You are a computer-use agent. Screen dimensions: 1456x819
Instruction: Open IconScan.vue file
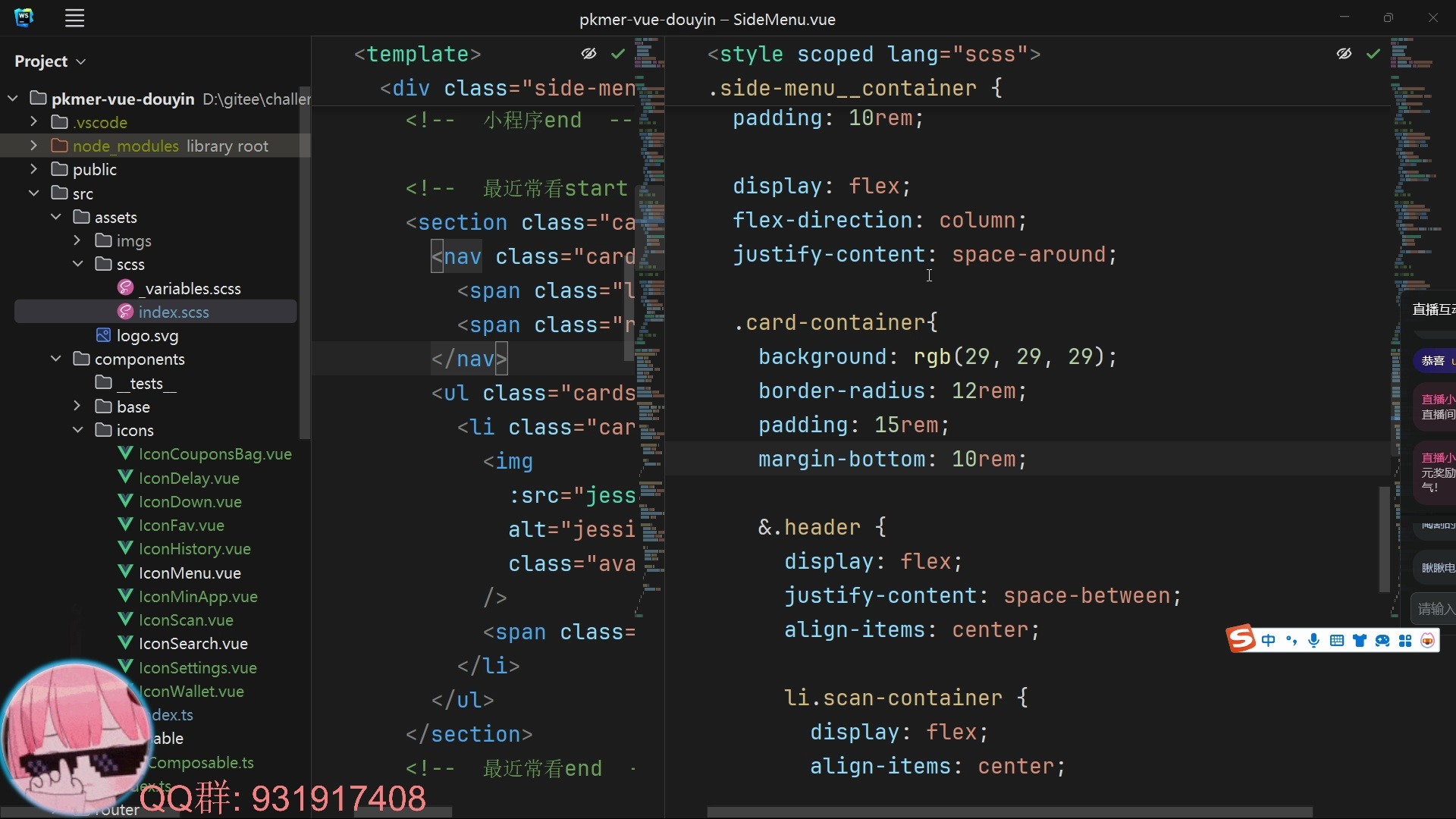pos(186,620)
